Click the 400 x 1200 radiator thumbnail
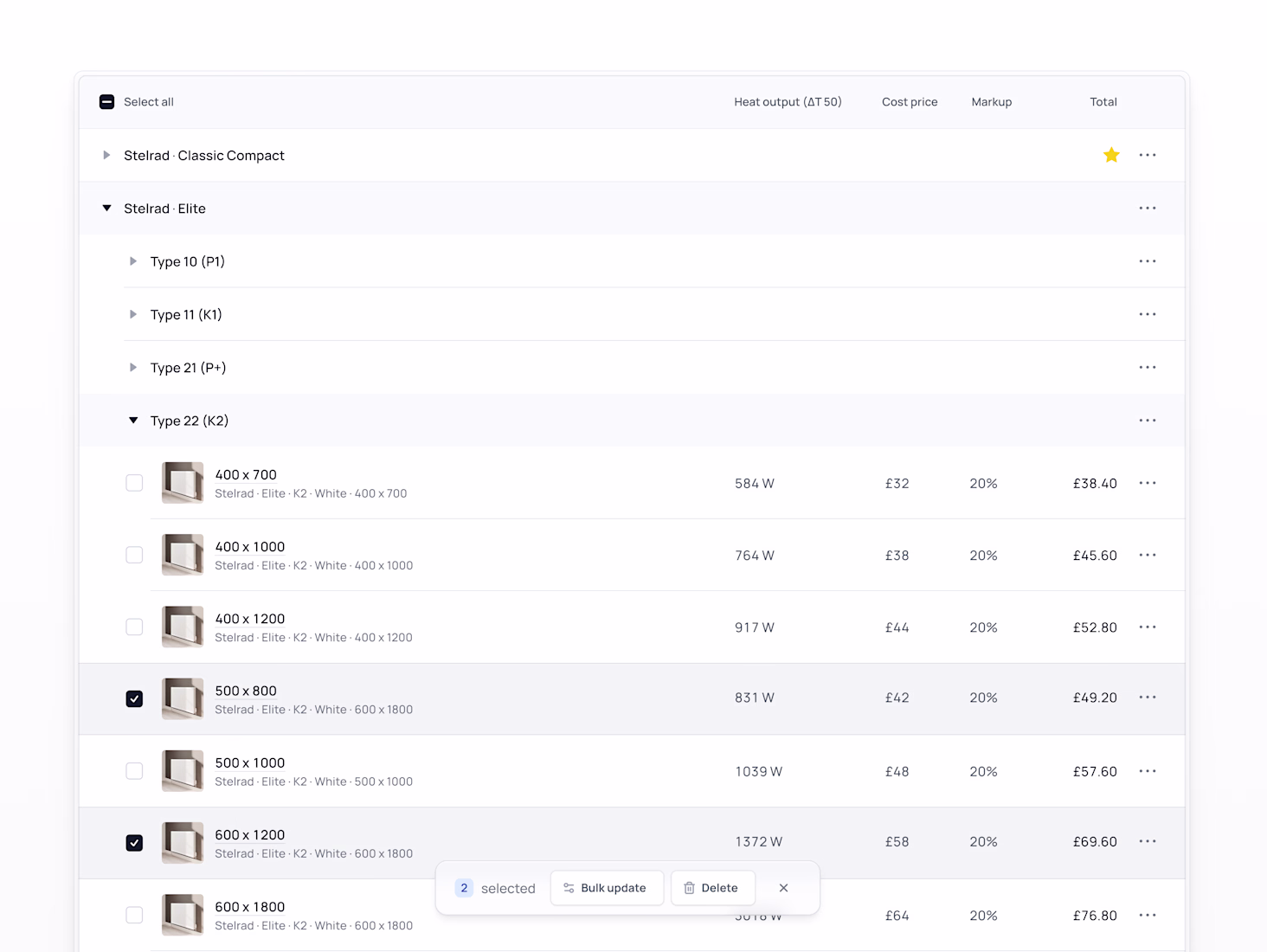Viewport: 1267px width, 952px height. (x=183, y=627)
